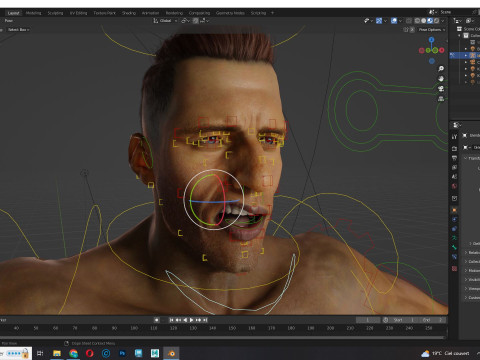Open the Texture Paint workspace tab
This screenshot has height=360, width=480.
tap(104, 13)
